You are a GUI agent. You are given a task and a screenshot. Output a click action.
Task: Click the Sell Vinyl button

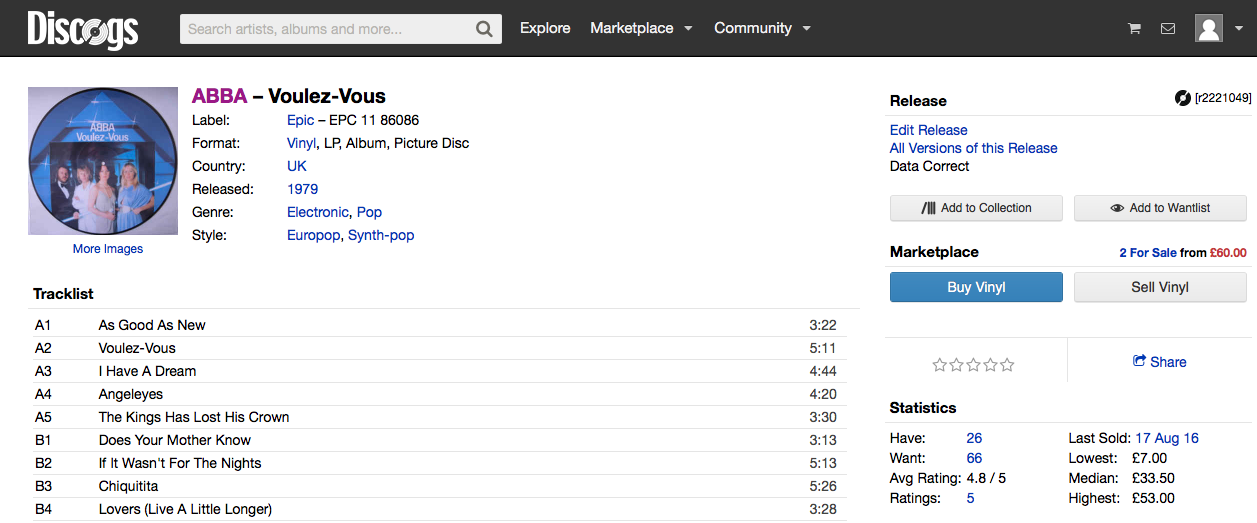pos(1160,287)
